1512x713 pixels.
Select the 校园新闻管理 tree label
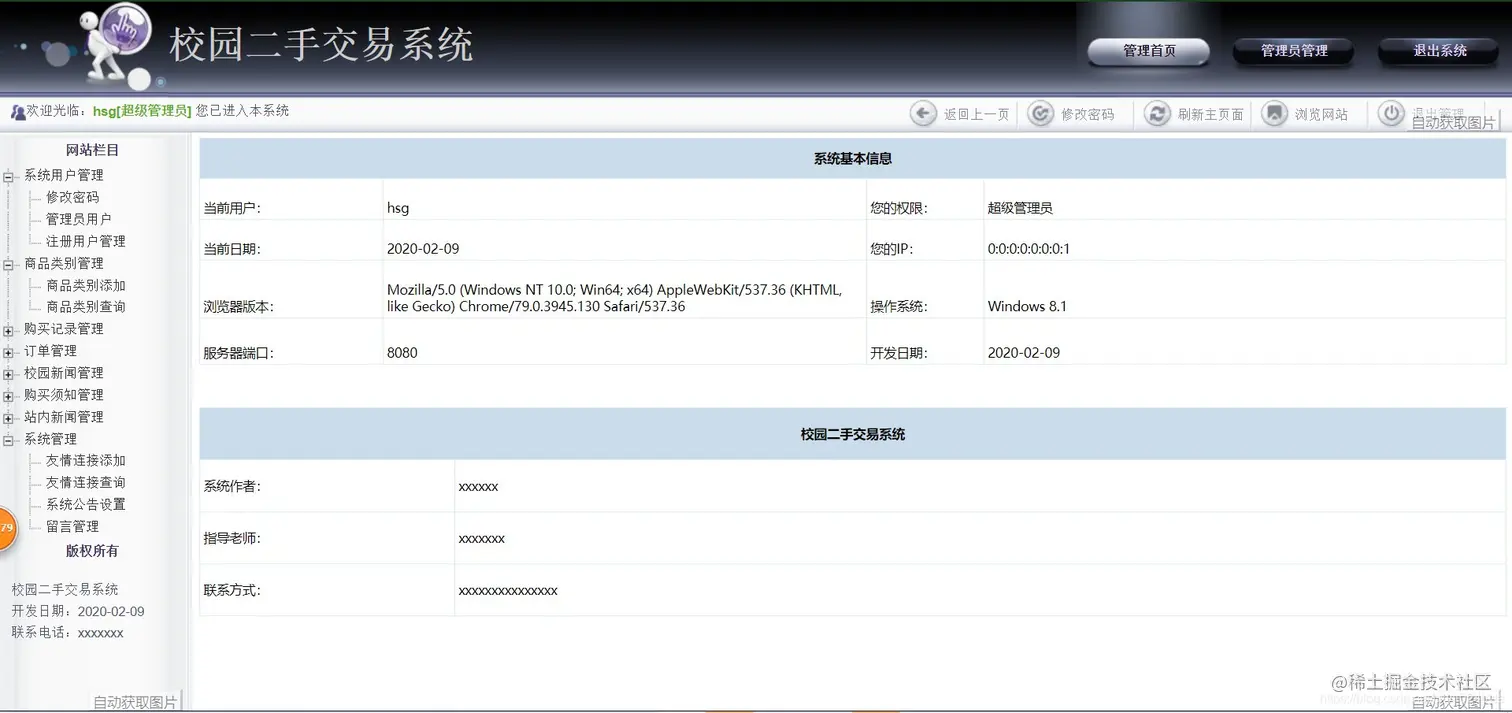(64, 373)
